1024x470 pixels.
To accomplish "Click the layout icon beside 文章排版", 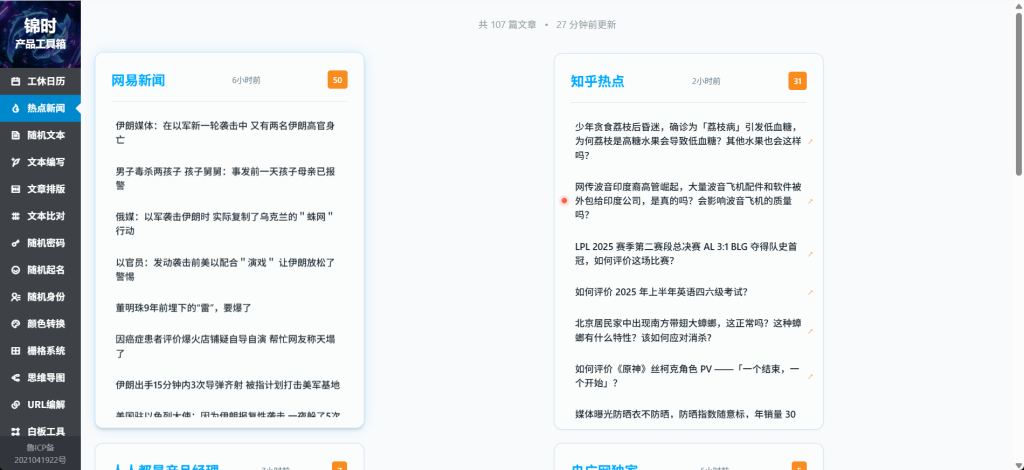I will [16, 189].
